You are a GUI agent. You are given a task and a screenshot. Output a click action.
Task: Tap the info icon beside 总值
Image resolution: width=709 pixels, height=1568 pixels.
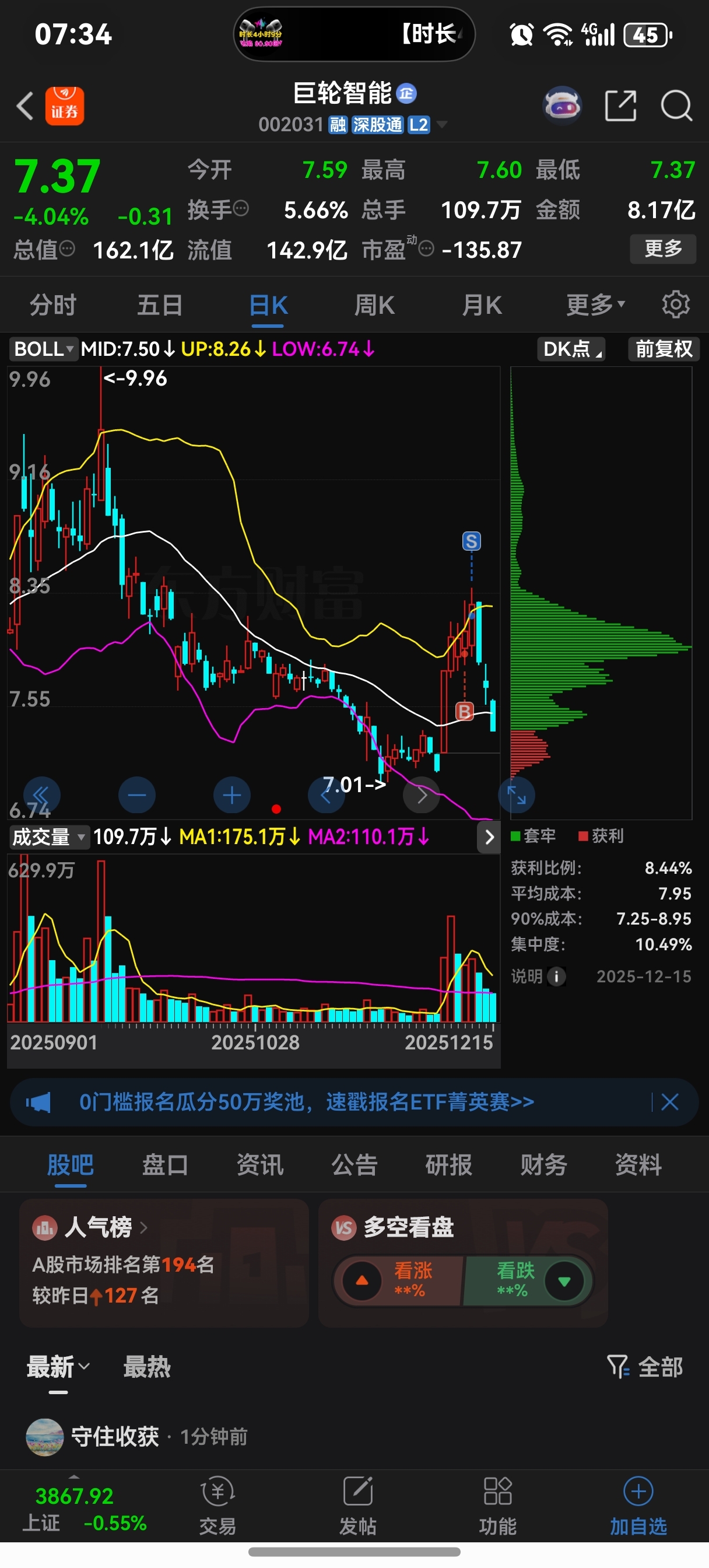[68, 249]
